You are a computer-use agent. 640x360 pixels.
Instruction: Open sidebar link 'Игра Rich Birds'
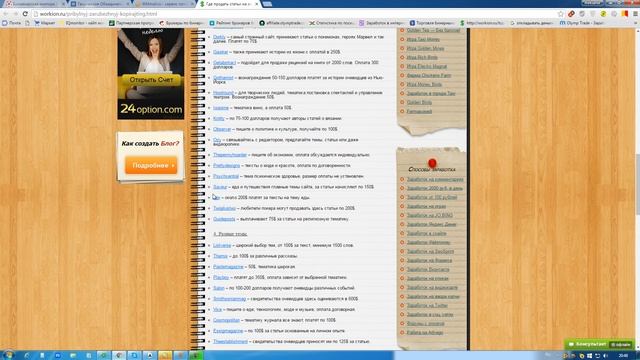(422, 57)
